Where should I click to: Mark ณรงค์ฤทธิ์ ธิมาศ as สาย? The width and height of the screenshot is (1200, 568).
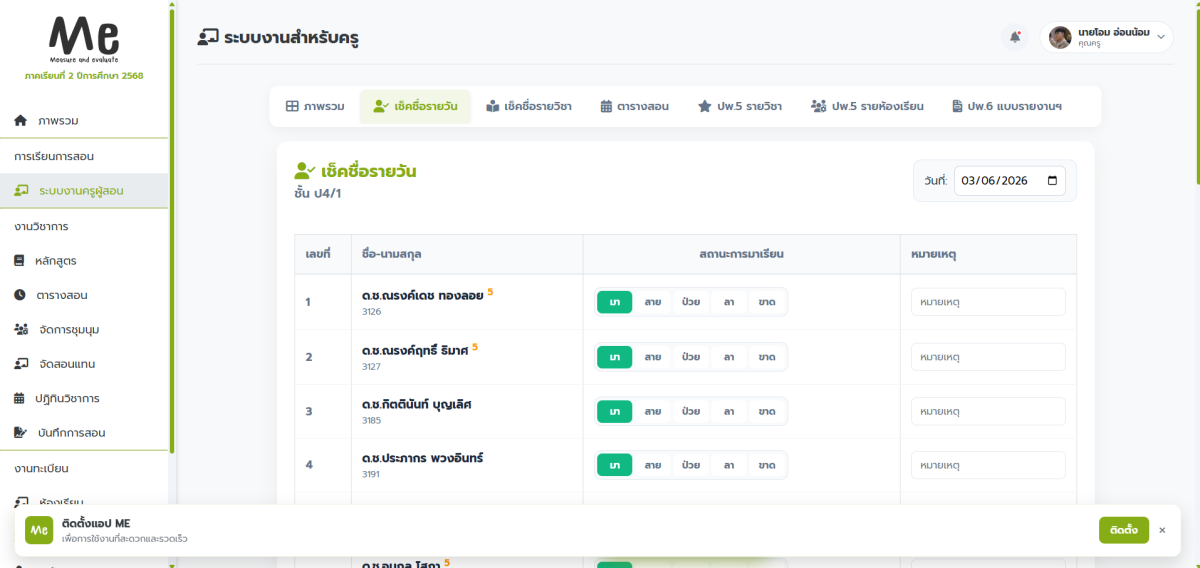[x=652, y=357]
